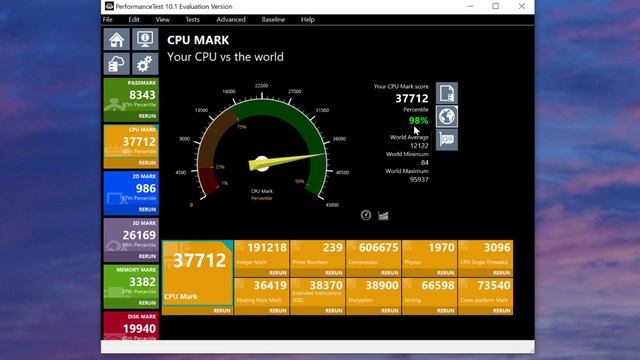Image resolution: width=640 pixels, height=360 pixels.
Task: Click the PerformanceTest title bar app icon
Action: pyautogui.click(x=109, y=6)
